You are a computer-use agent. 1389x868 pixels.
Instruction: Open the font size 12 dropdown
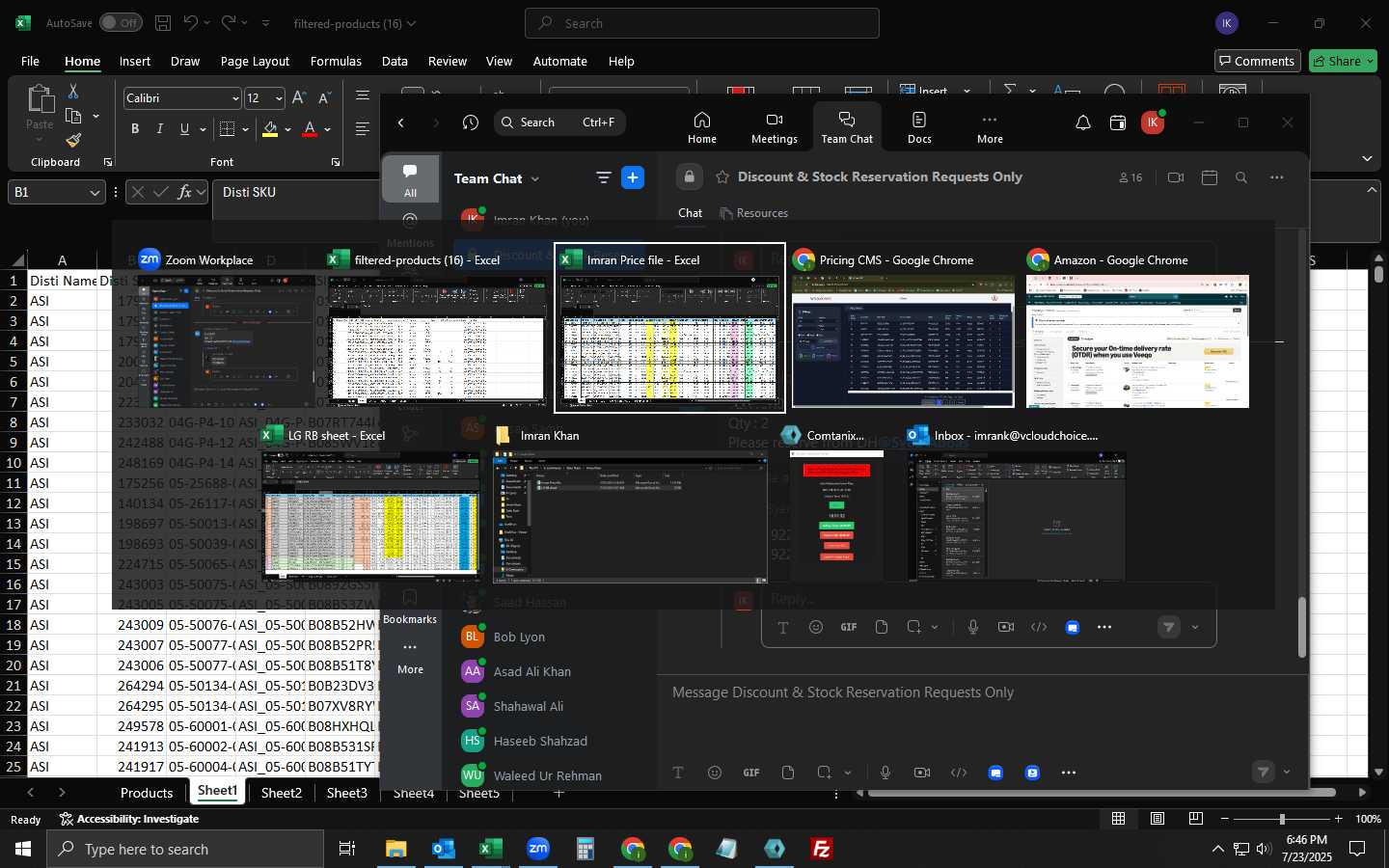tap(279, 98)
